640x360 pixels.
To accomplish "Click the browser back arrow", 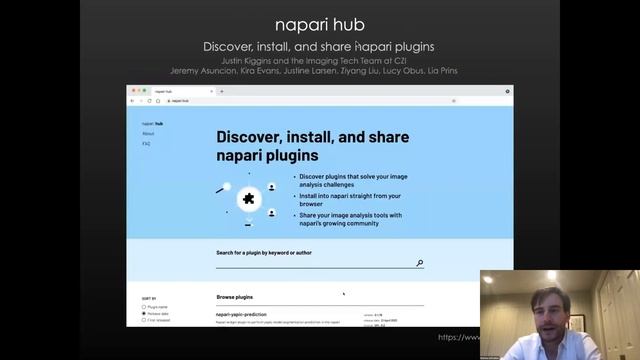I will pos(132,101).
